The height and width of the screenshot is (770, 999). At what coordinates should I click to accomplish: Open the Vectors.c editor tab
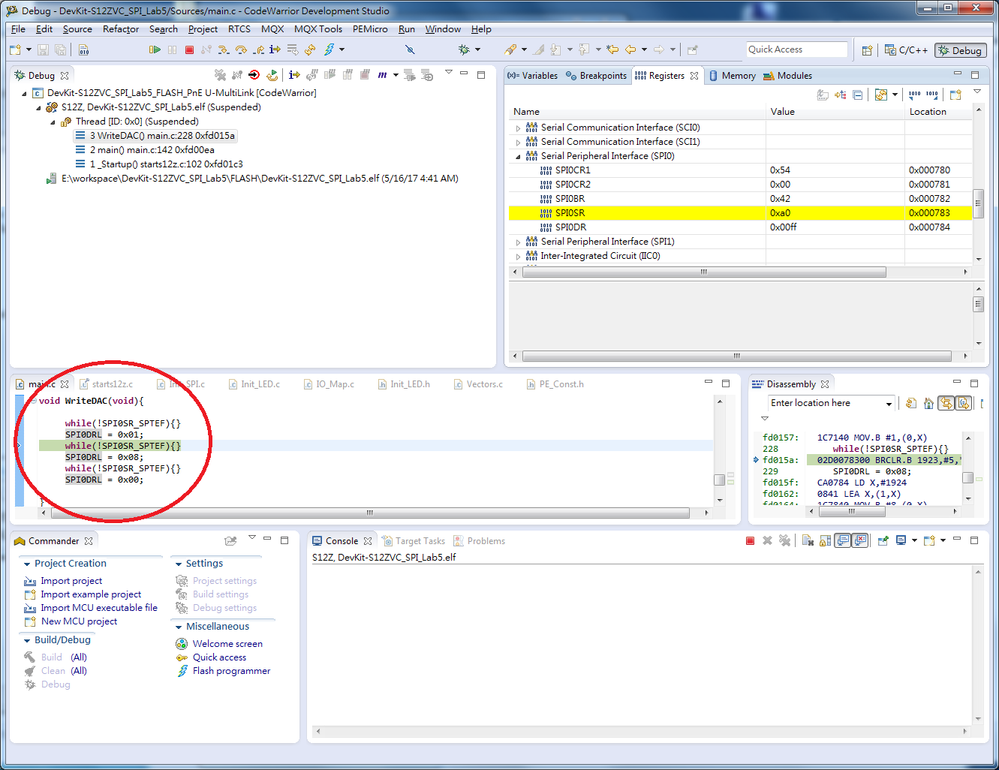point(478,384)
